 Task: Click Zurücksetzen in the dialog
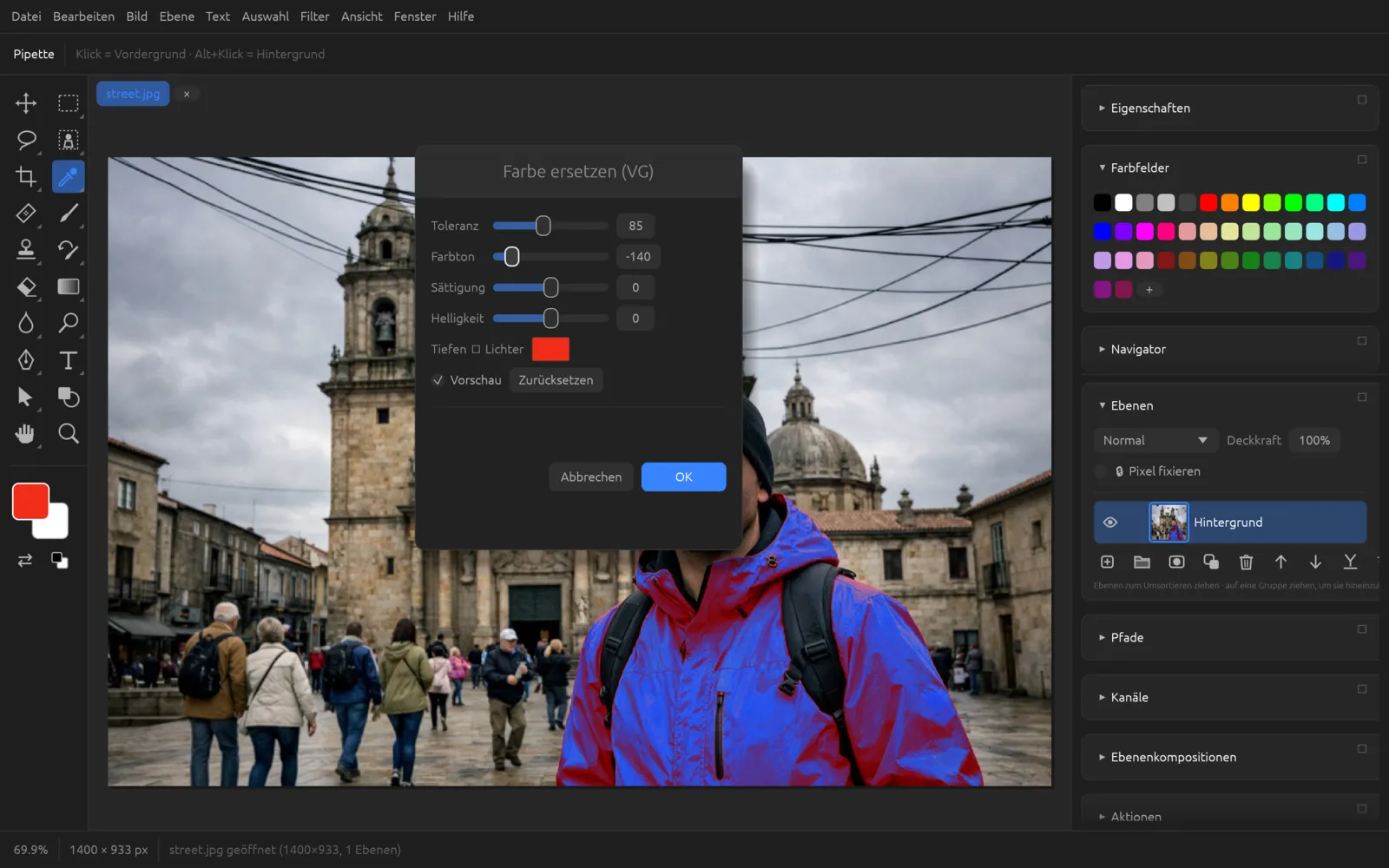[x=556, y=380]
